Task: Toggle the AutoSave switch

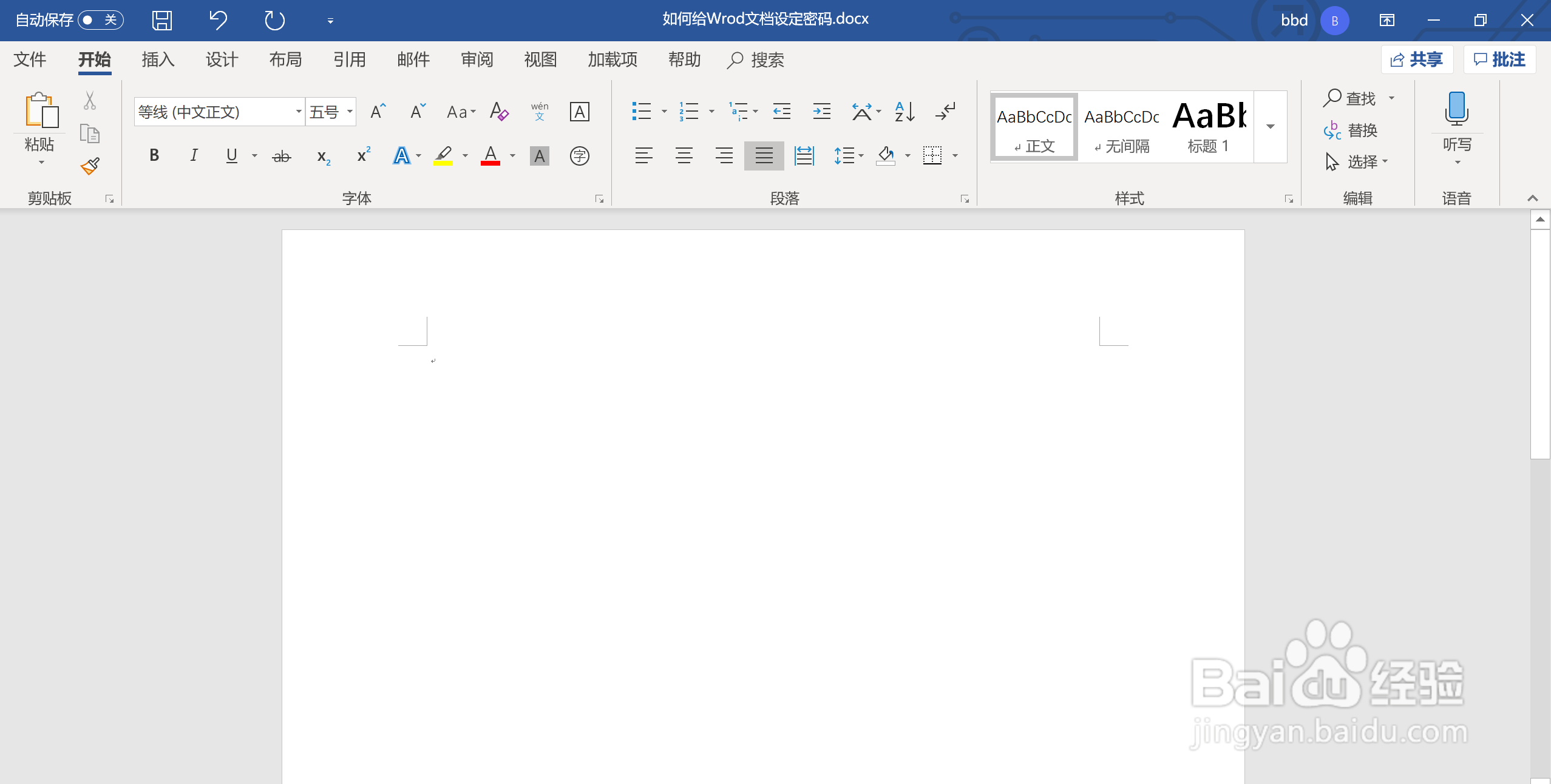Action: (x=101, y=20)
